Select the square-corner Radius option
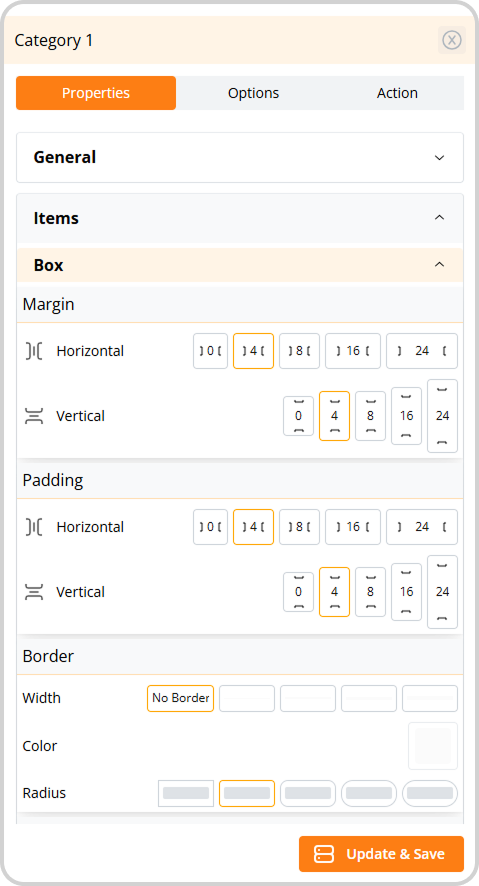The height and width of the screenshot is (886, 479). tap(186, 793)
